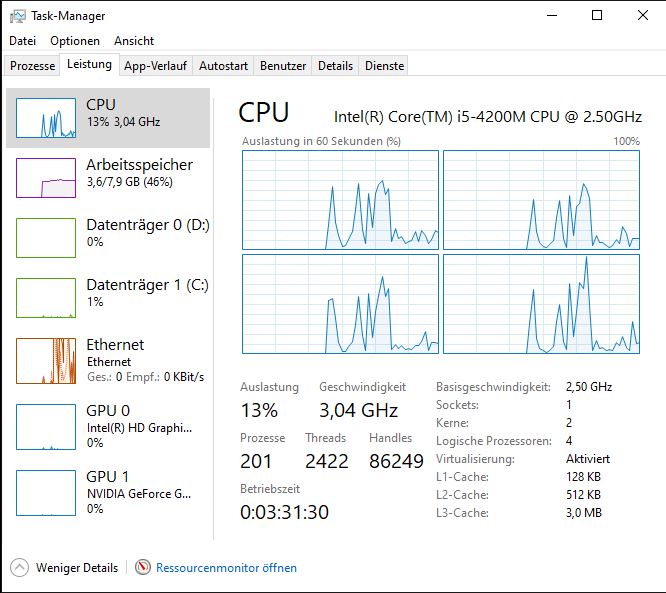666x593 pixels.
Task: Click the Task-Manager title bar icon
Action: [x=19, y=16]
